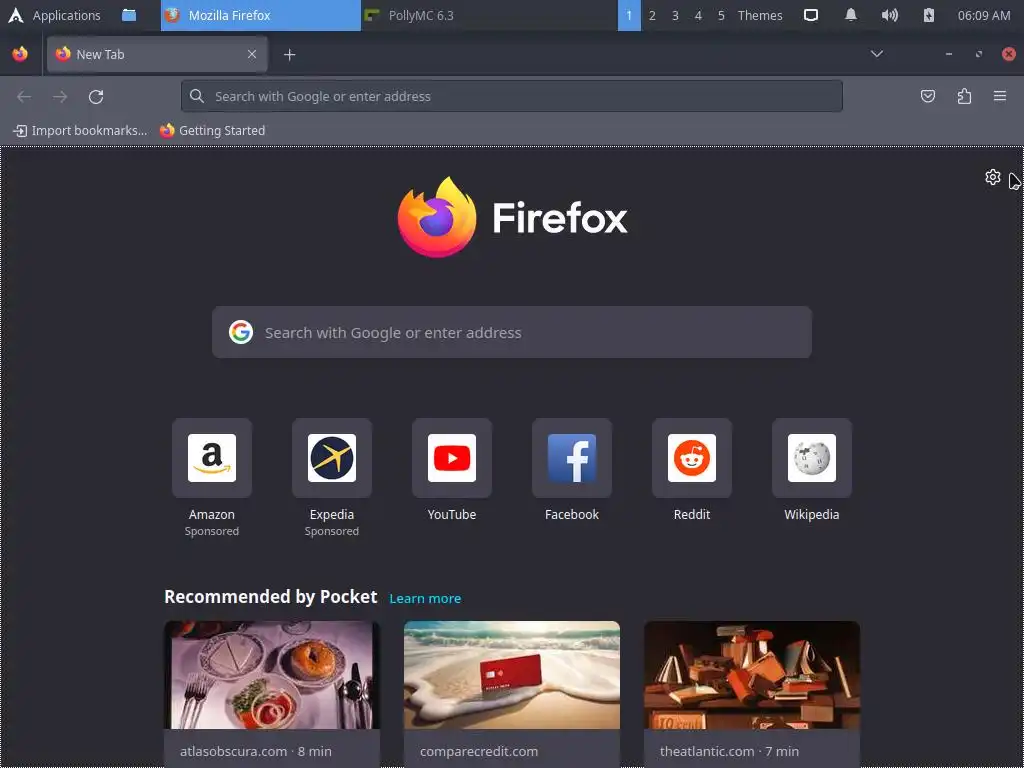The width and height of the screenshot is (1024, 768).
Task: Open new tab personalize gear icon
Action: click(993, 177)
